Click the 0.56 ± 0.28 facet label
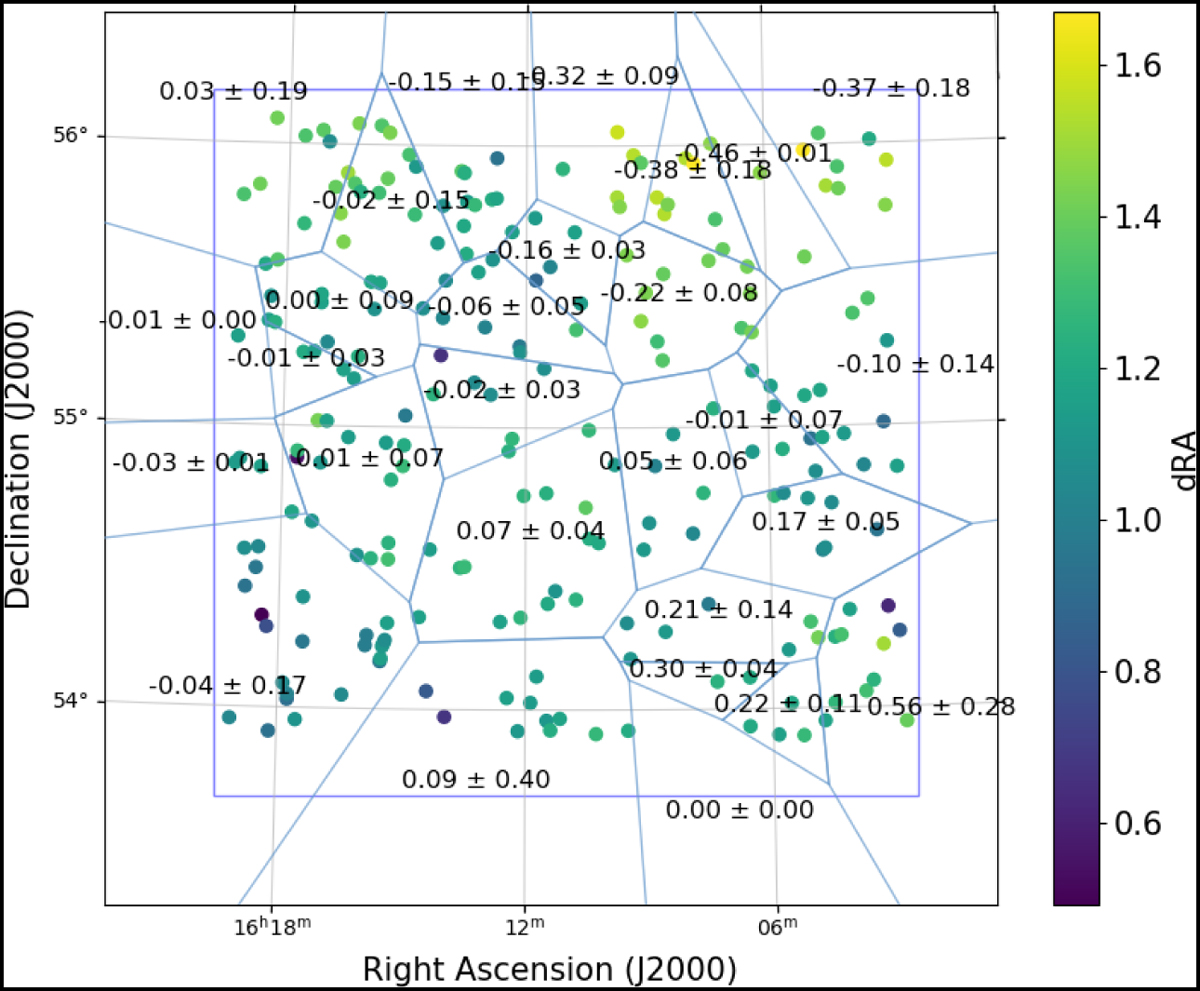 (x=940, y=708)
